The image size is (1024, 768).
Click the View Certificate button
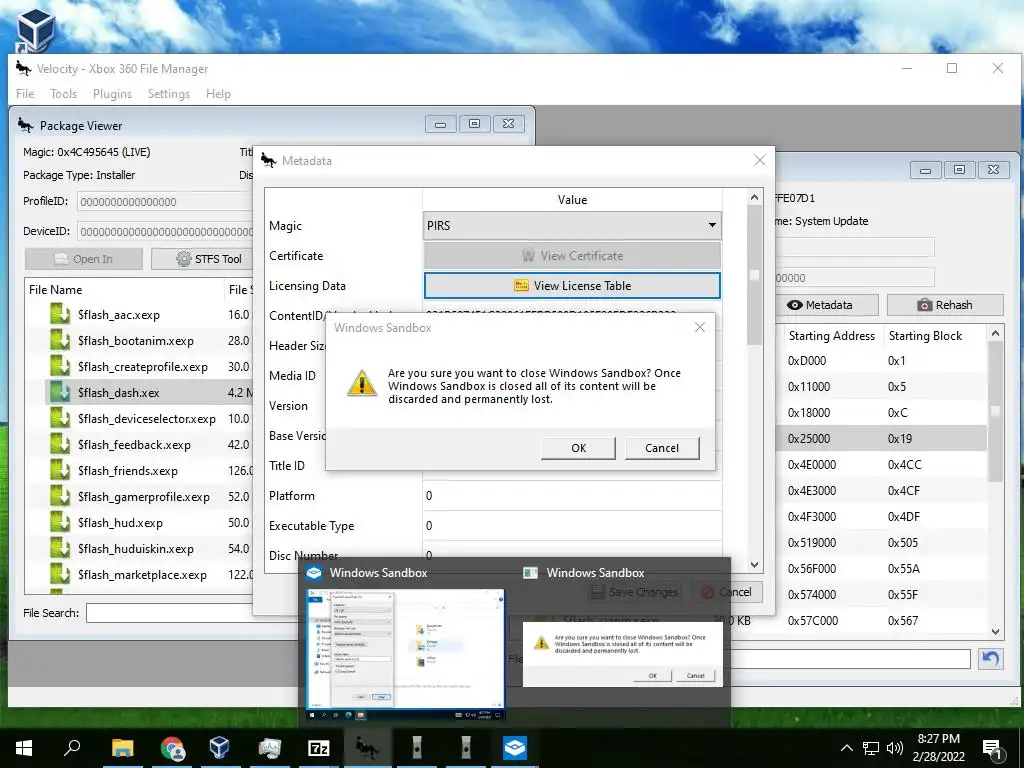572,255
